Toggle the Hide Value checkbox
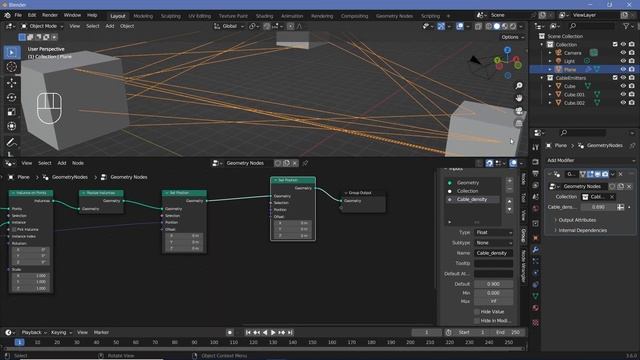The image size is (640, 360). tap(477, 312)
